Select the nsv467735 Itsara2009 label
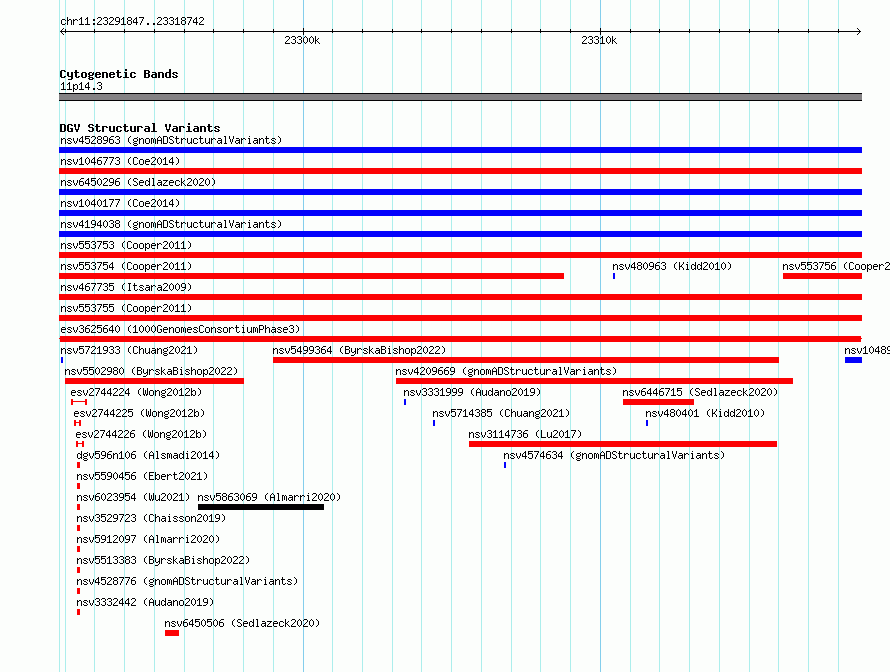This screenshot has height=672, width=890. tap(126, 287)
